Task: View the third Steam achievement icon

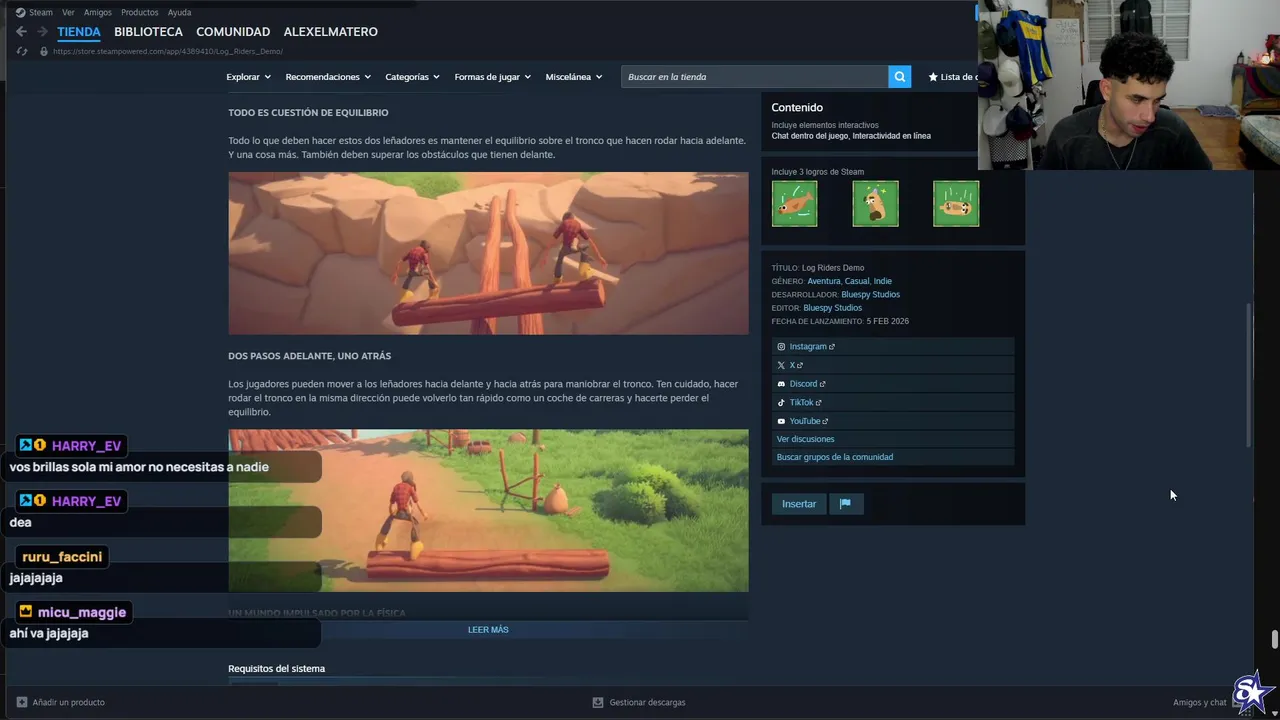Action: coord(956,204)
